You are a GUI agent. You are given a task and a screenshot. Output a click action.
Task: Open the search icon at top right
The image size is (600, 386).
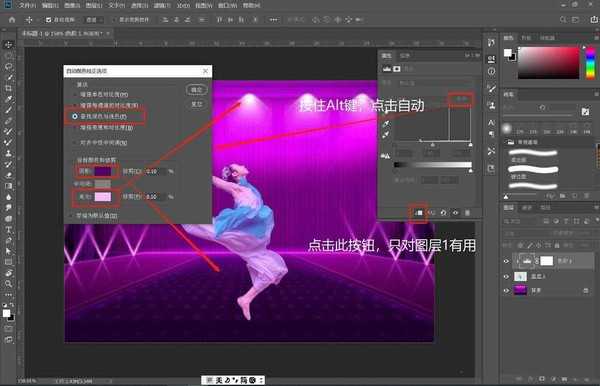click(x=563, y=20)
